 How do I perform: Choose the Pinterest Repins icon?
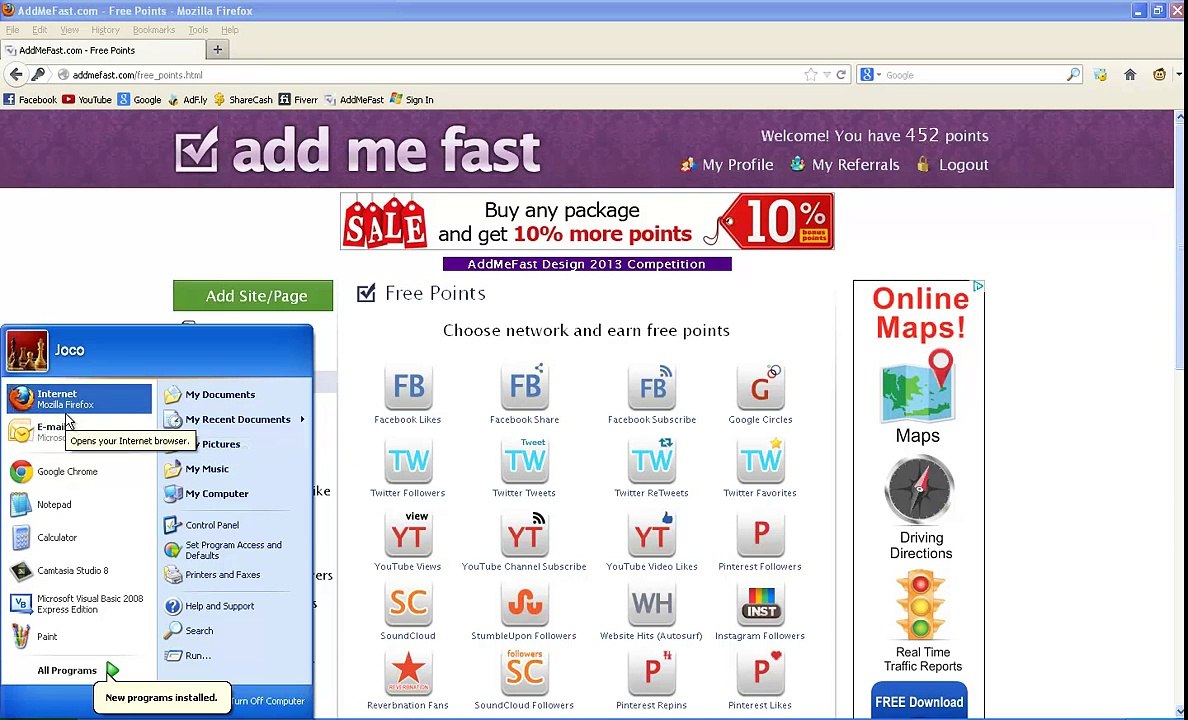click(x=652, y=672)
